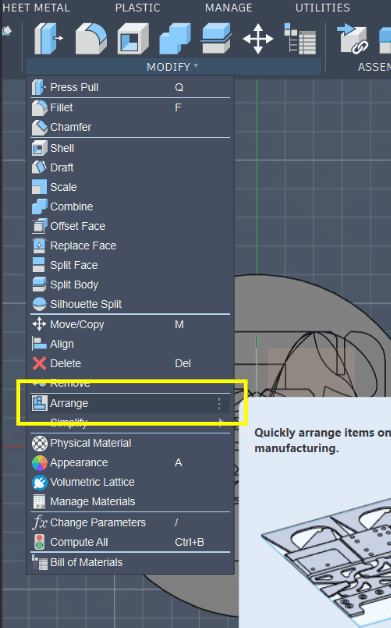This screenshot has width=391, height=628.
Task: Choose Chamfer from Modify menu
Action: point(130,127)
